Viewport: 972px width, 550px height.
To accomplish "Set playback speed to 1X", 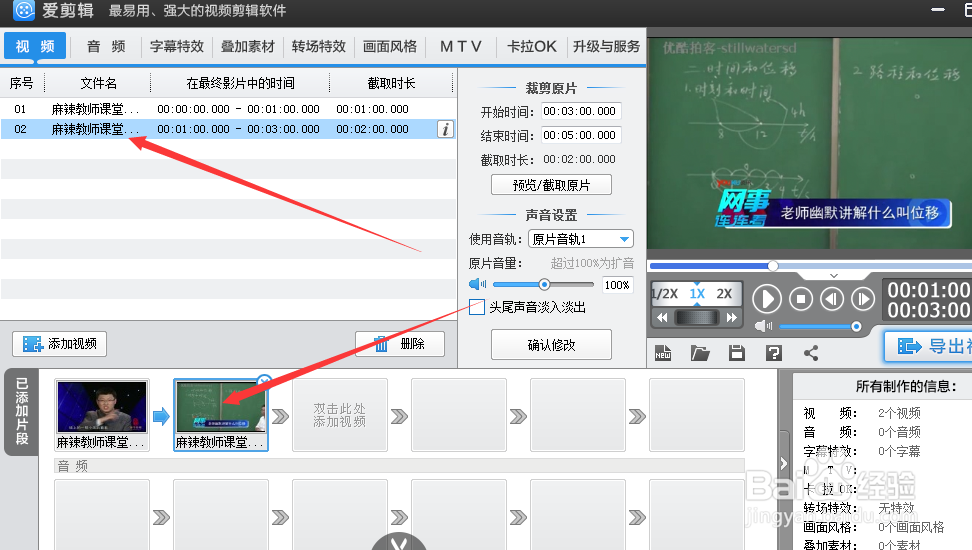I will click(x=697, y=294).
